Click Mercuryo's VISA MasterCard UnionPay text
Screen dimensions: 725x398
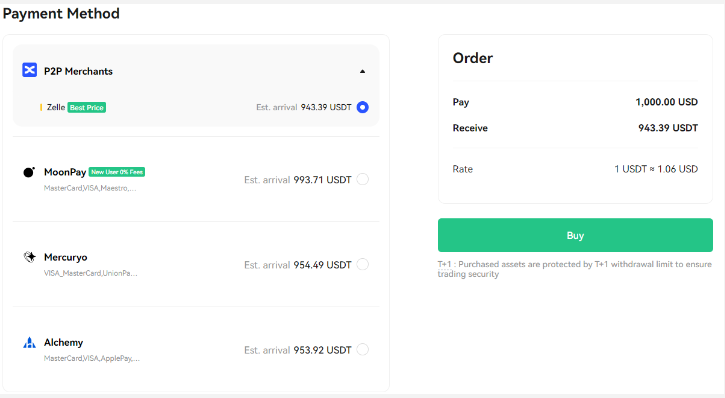pyautogui.click(x=91, y=273)
